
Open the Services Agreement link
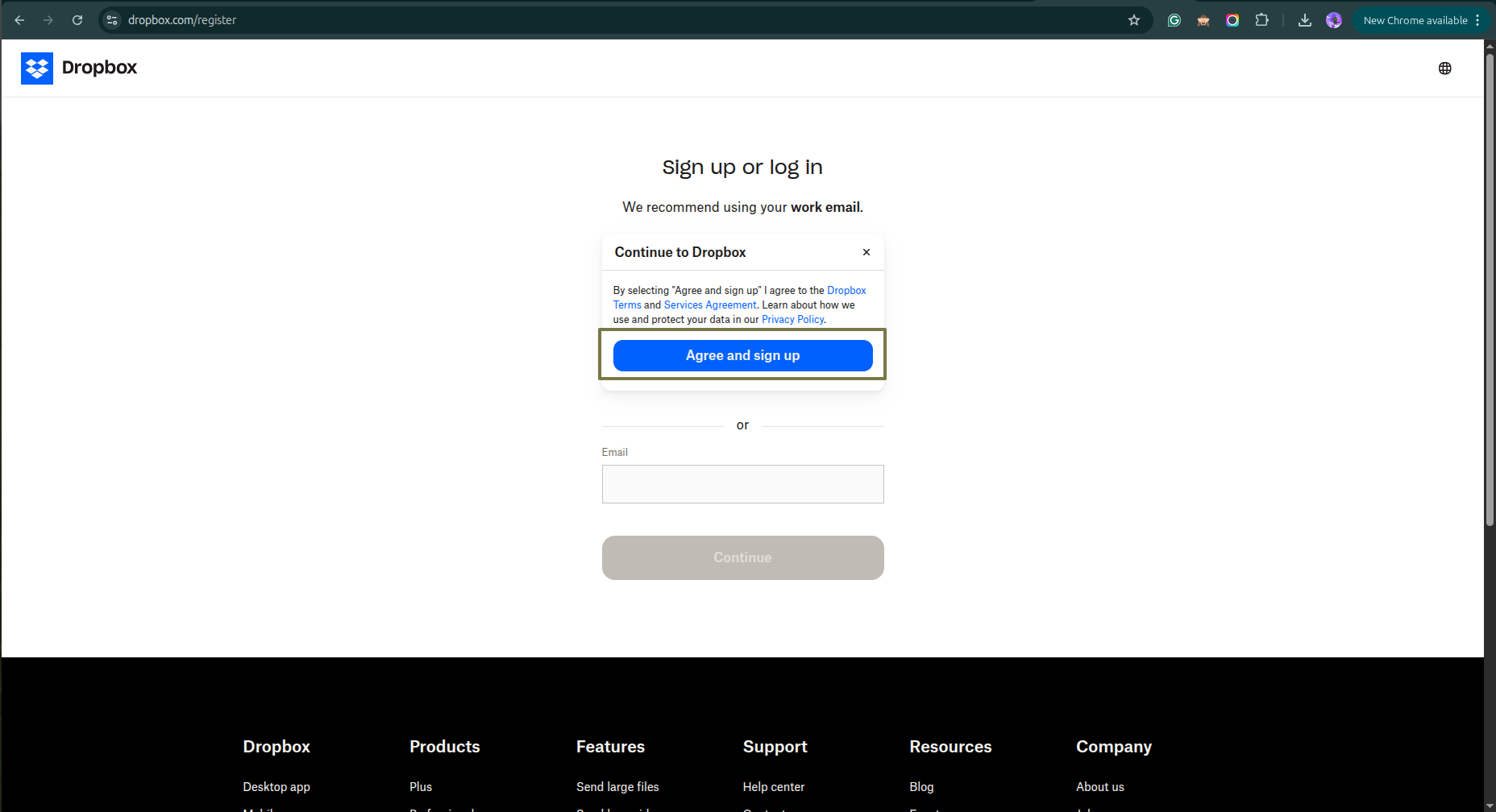(x=710, y=305)
